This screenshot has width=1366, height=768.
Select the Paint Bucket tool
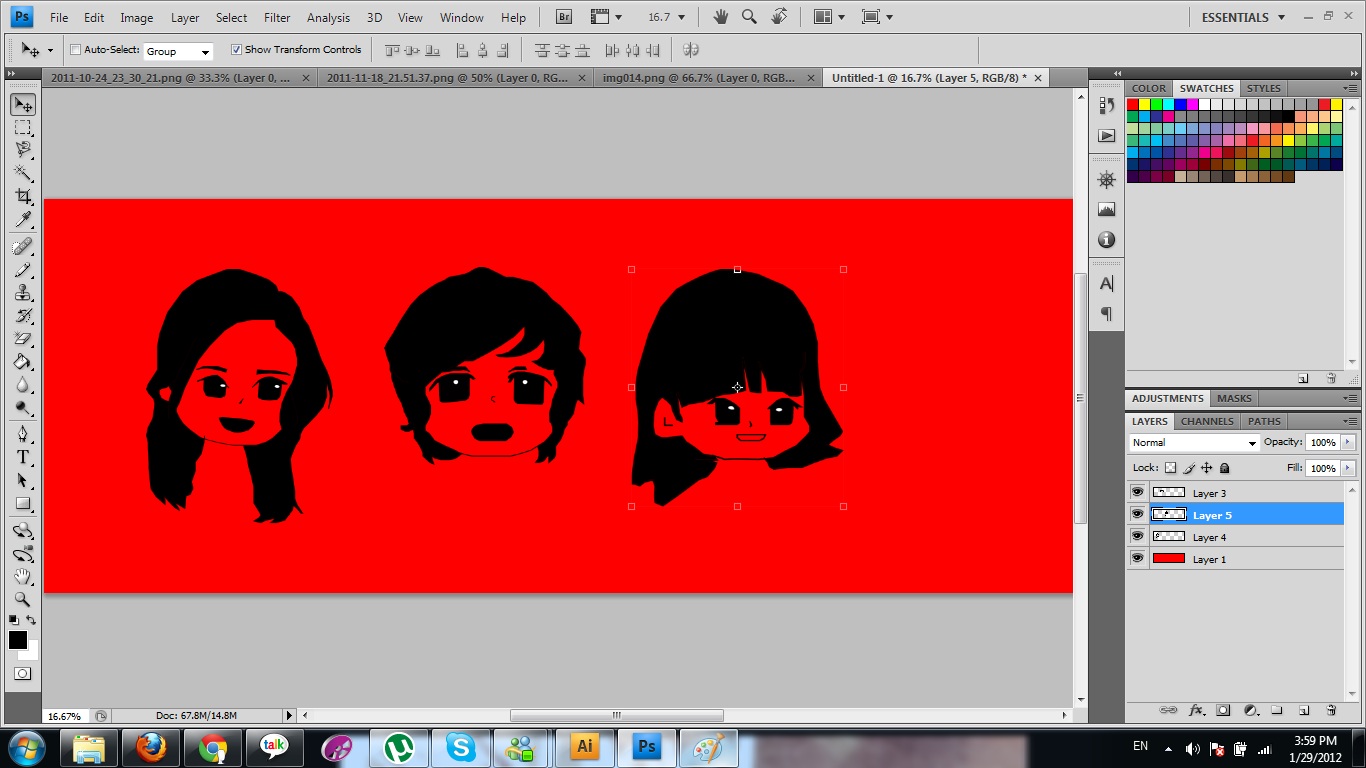(x=23, y=362)
